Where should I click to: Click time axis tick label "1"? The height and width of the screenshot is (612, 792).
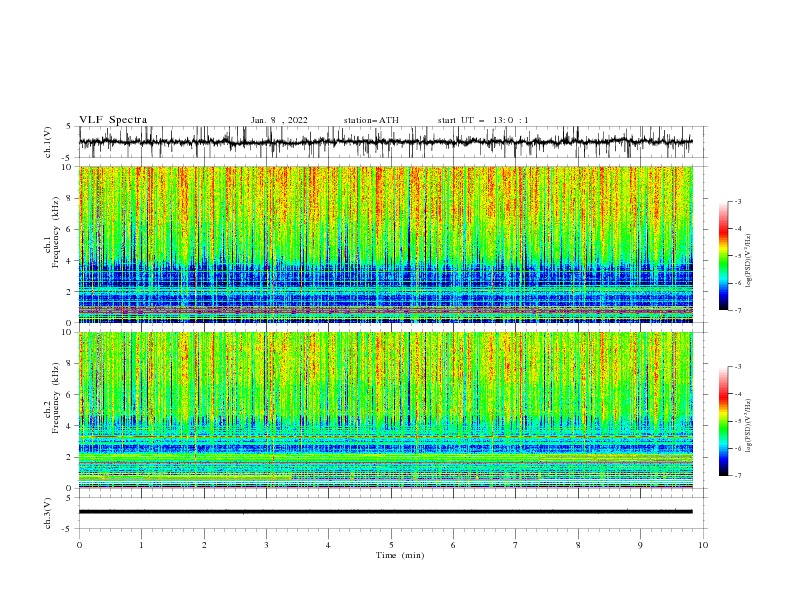coord(141,545)
